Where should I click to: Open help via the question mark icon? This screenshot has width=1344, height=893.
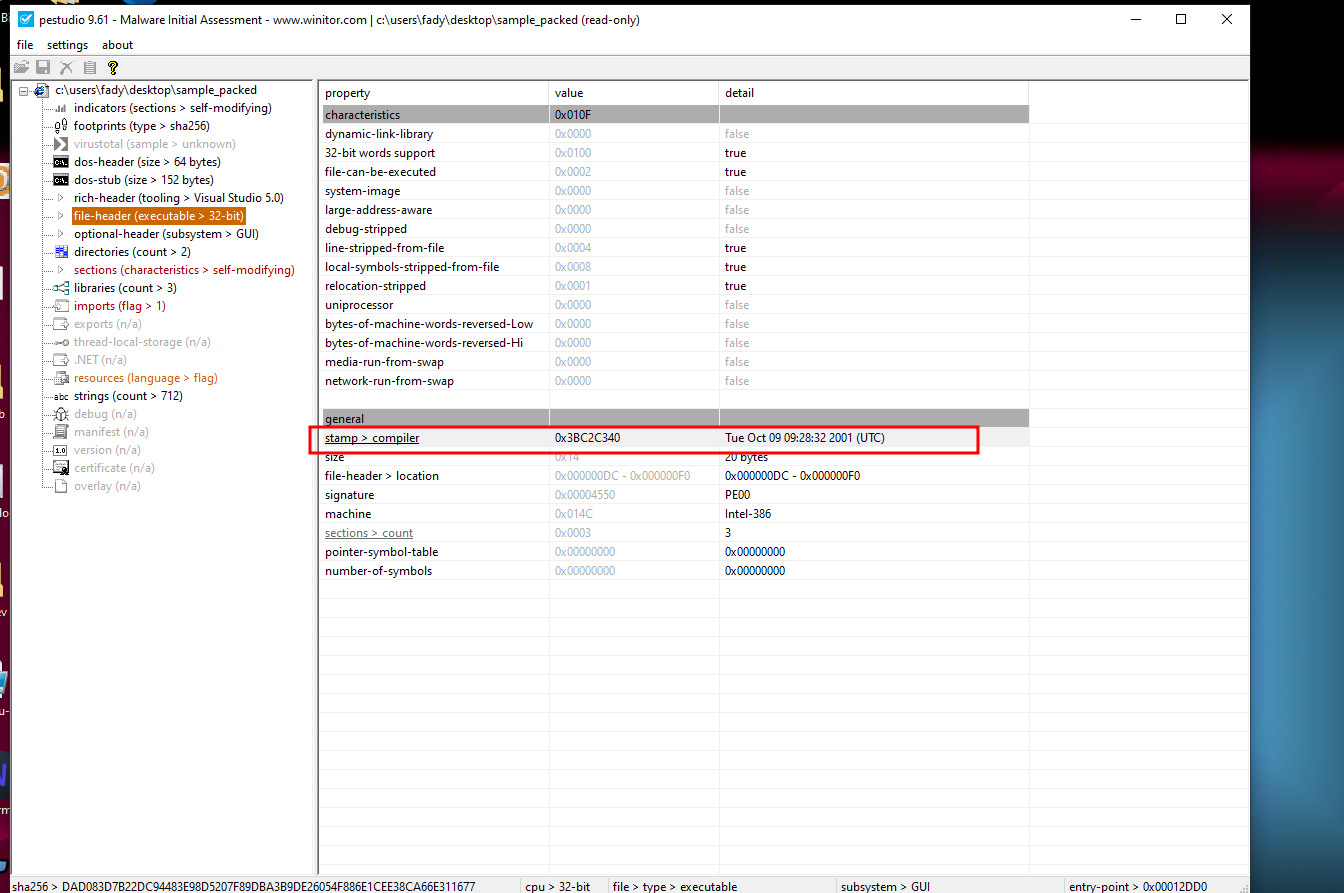[113, 67]
